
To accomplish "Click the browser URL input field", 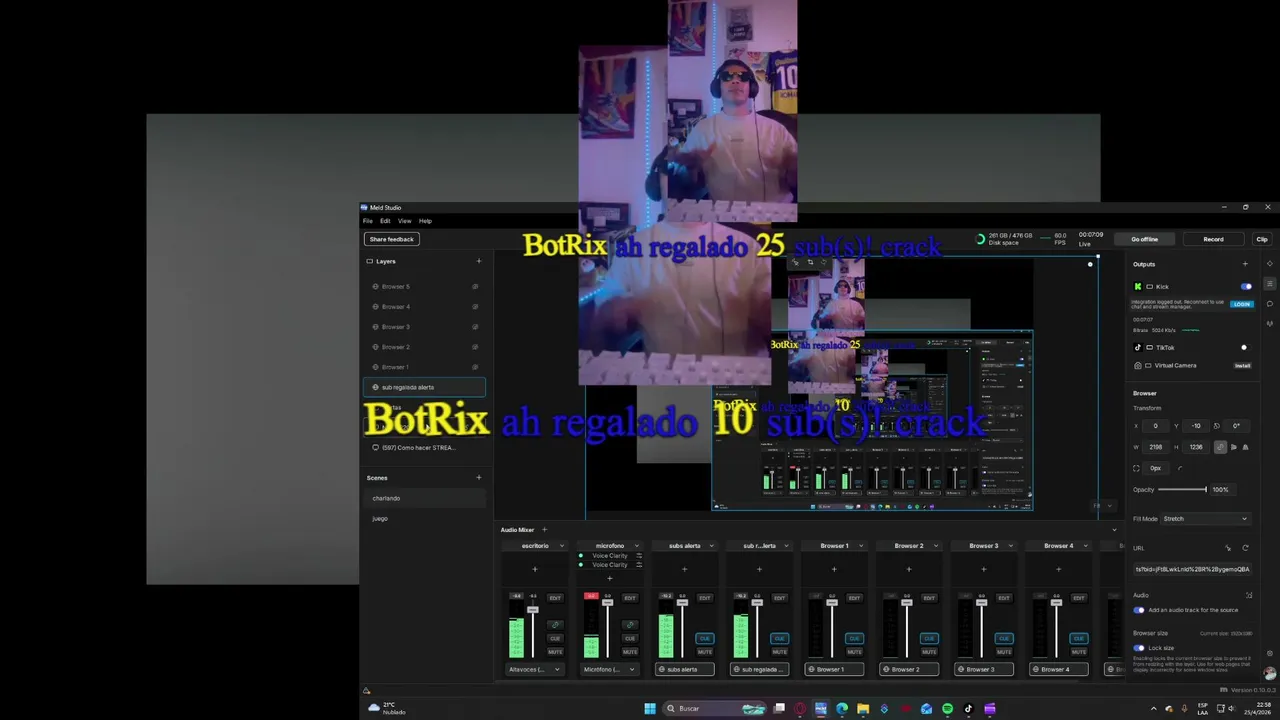I will [1192, 569].
